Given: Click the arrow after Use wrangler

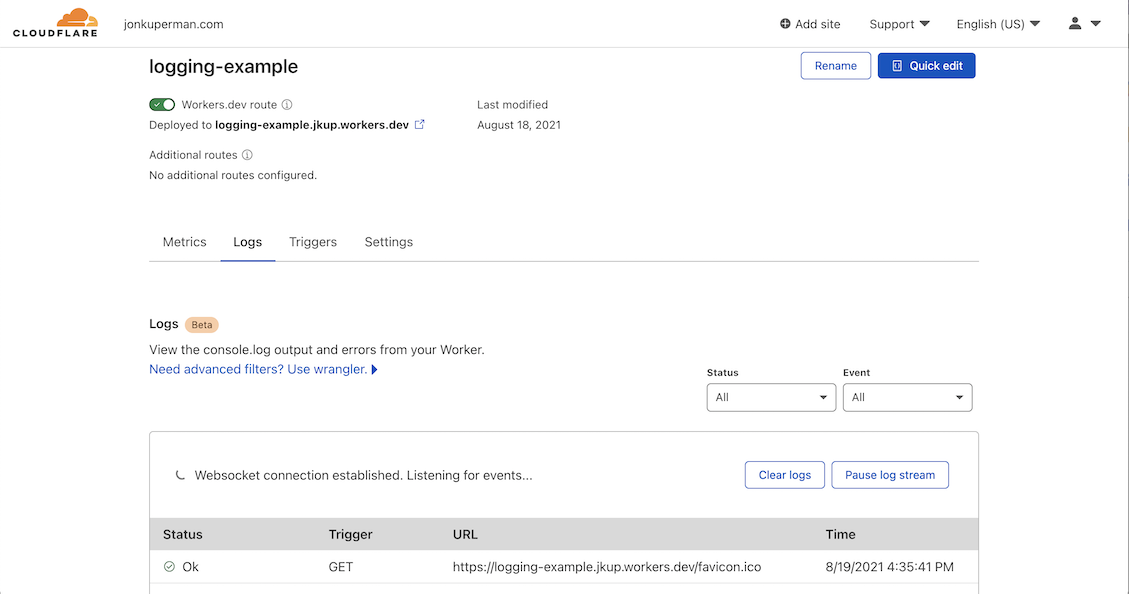Looking at the screenshot, I should click(x=374, y=369).
